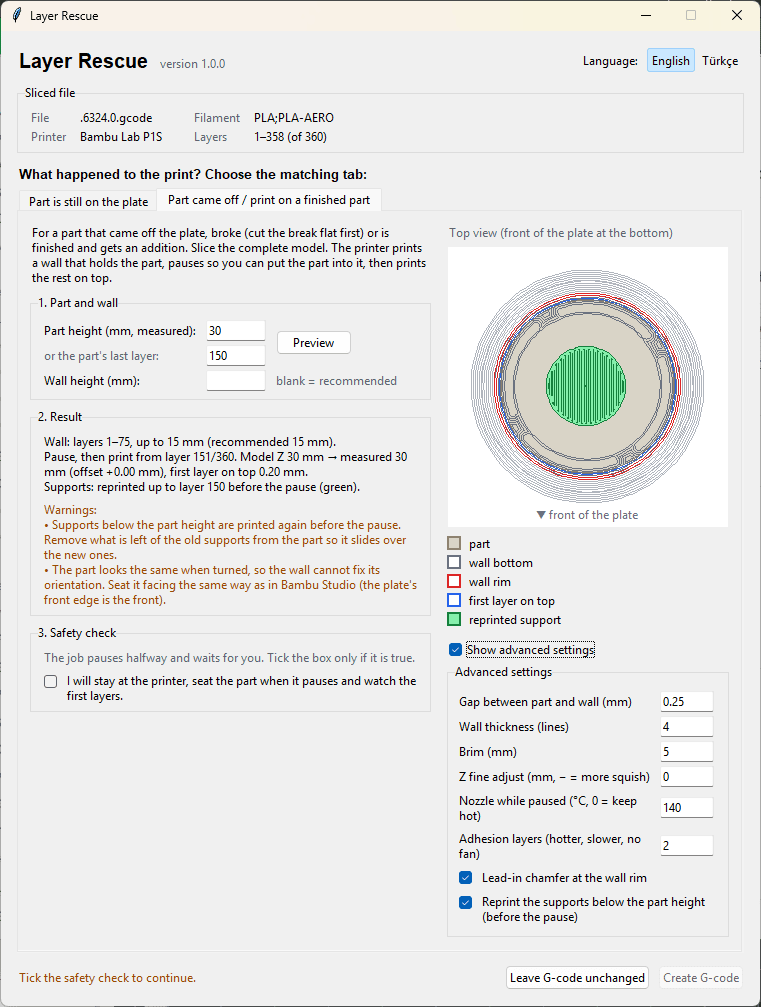Image resolution: width=761 pixels, height=1007 pixels.
Task: Click the Create G-code button
Action: click(x=701, y=977)
